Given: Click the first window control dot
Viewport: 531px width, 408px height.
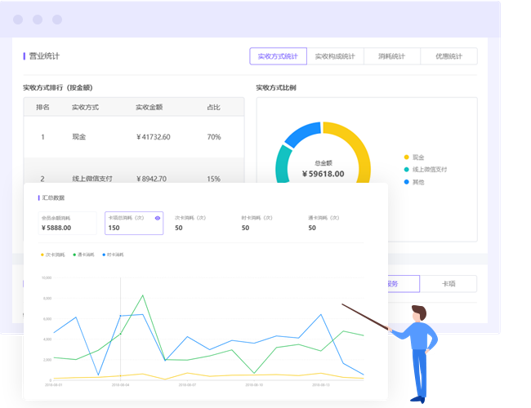Looking at the screenshot, I should pyautogui.click(x=18, y=20).
